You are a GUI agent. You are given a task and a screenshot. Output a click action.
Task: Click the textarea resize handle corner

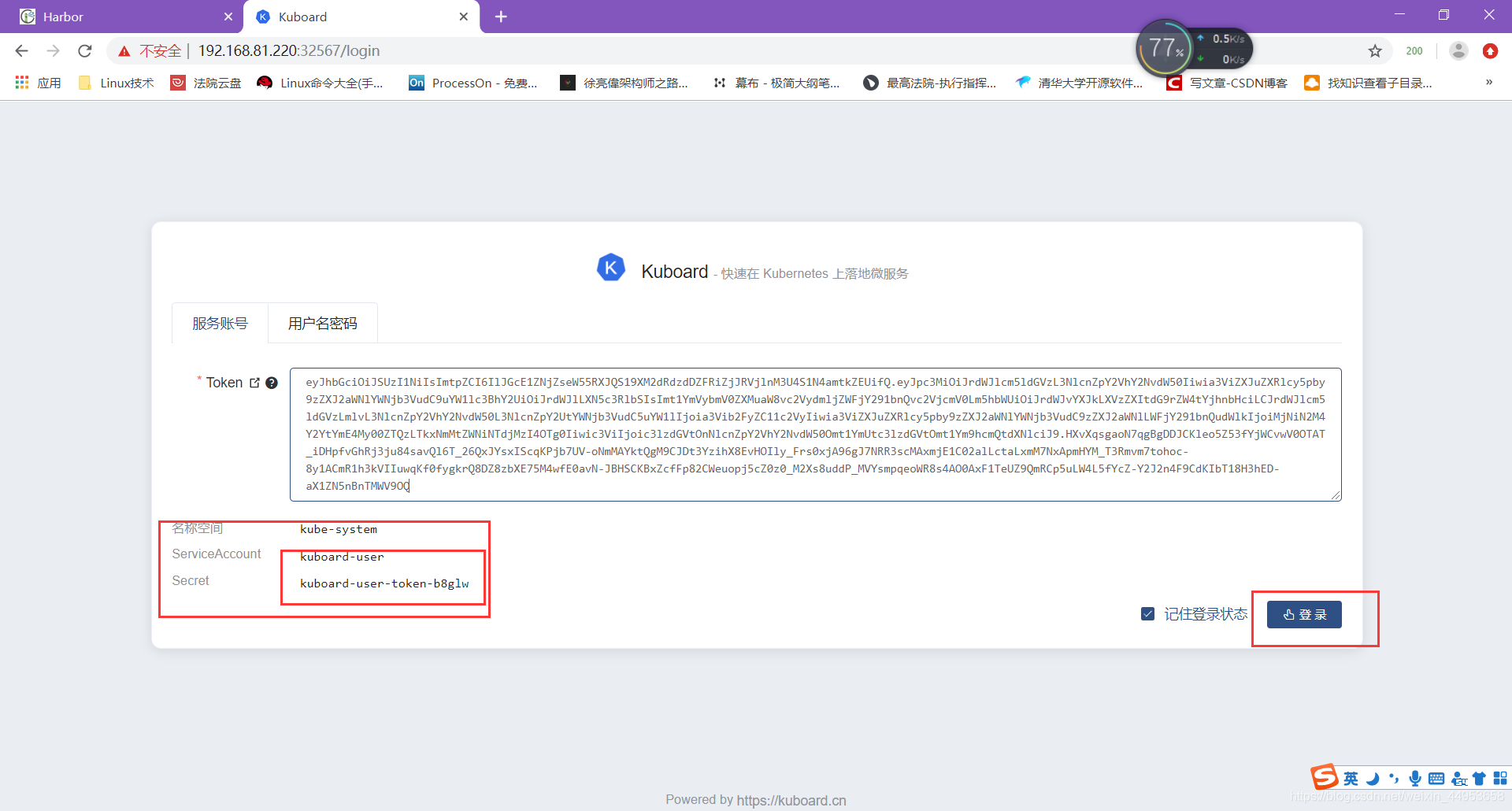[1336, 495]
